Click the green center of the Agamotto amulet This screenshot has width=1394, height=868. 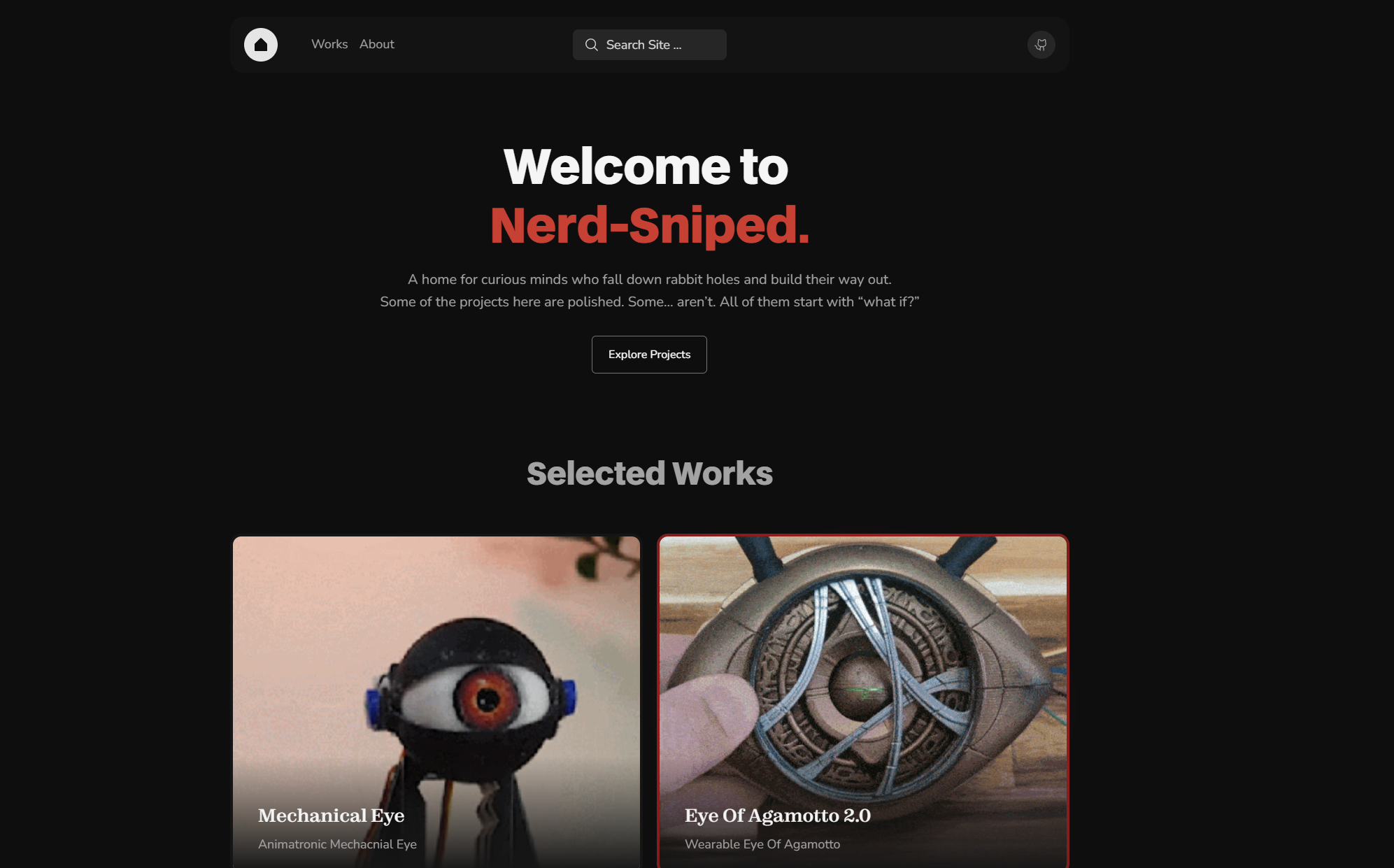[x=863, y=691]
